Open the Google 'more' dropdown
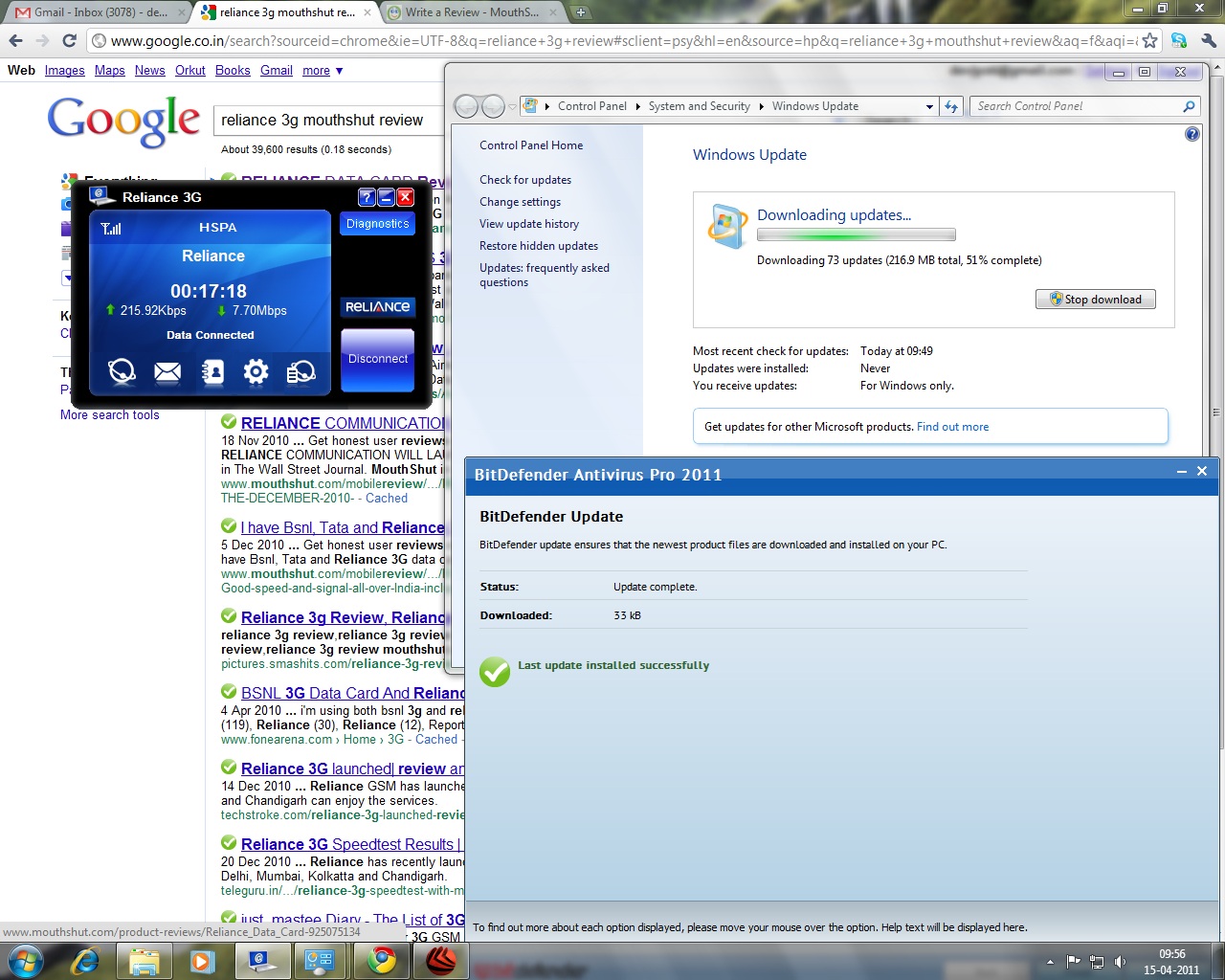This screenshot has height=980, width=1225. (323, 71)
